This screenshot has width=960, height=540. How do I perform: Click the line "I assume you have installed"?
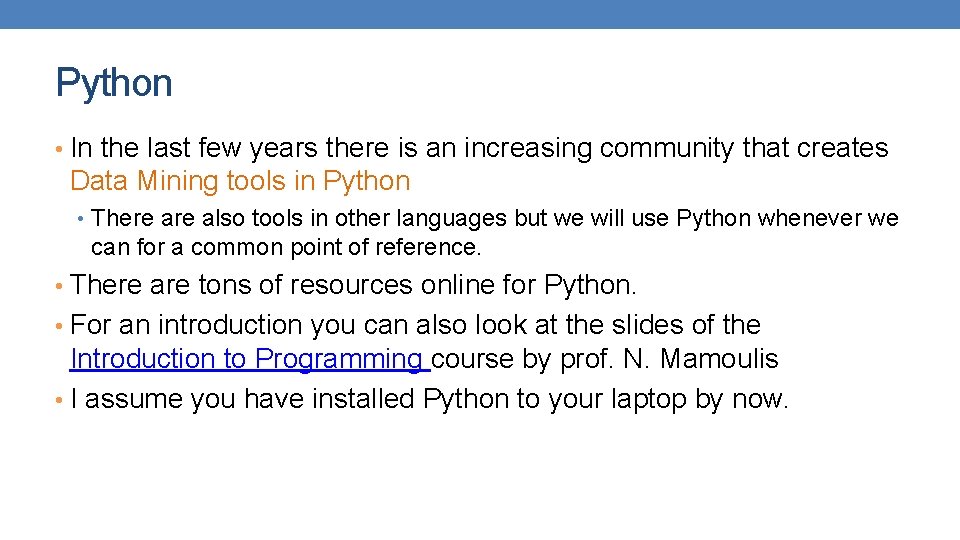(x=430, y=400)
